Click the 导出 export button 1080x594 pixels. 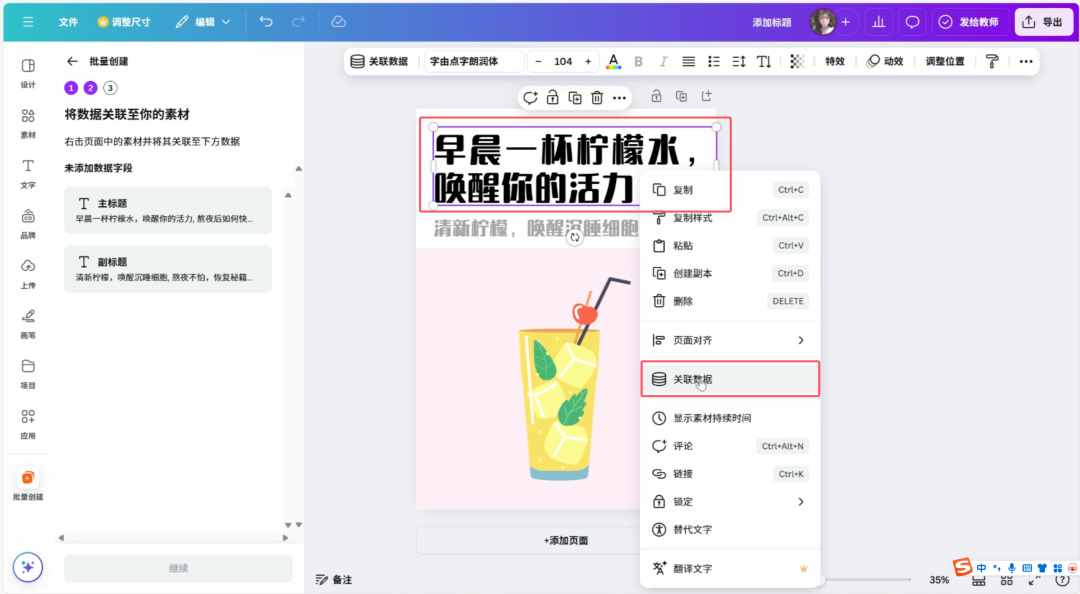coord(1043,21)
